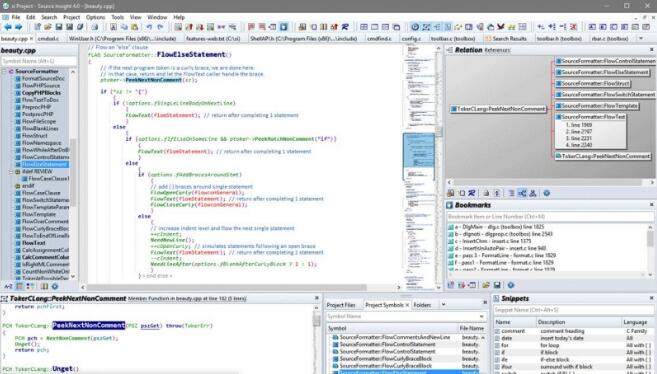The height and width of the screenshot is (374, 657).
Task: Click the red up-arrow search previous icon
Action: (x=189, y=27)
